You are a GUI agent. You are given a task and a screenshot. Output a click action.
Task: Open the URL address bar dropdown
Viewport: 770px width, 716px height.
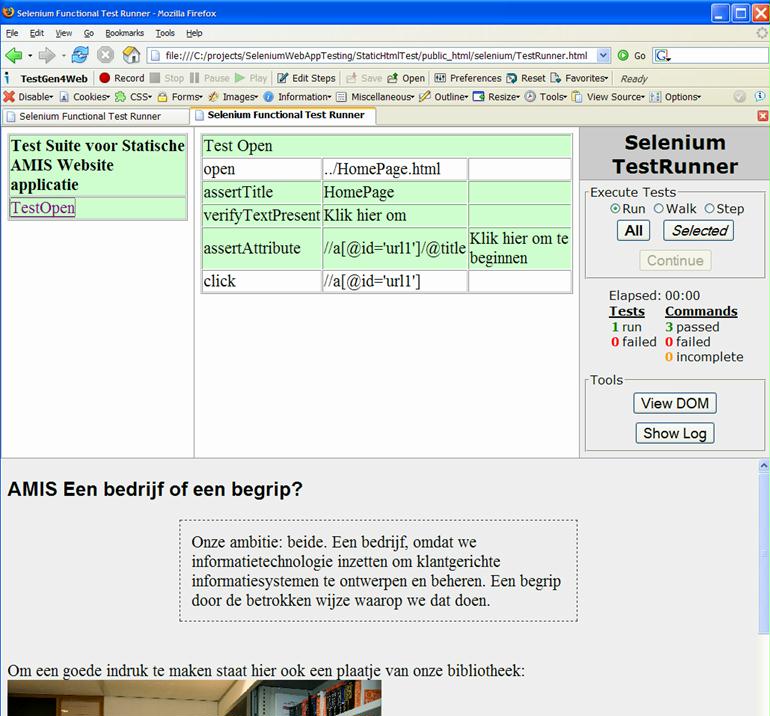(x=603, y=56)
